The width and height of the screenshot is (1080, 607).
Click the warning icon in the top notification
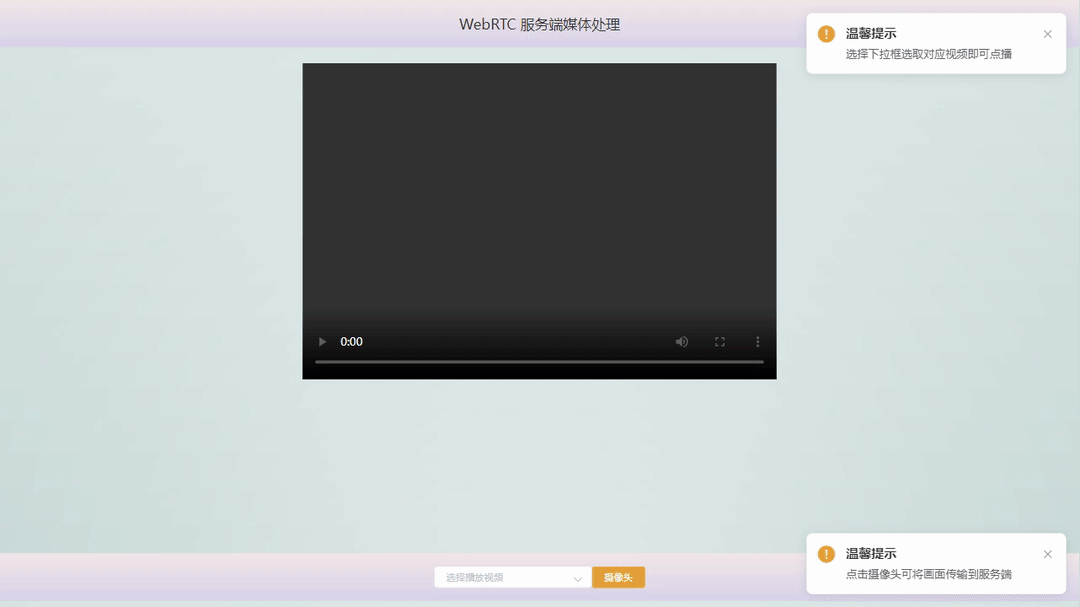(x=825, y=33)
